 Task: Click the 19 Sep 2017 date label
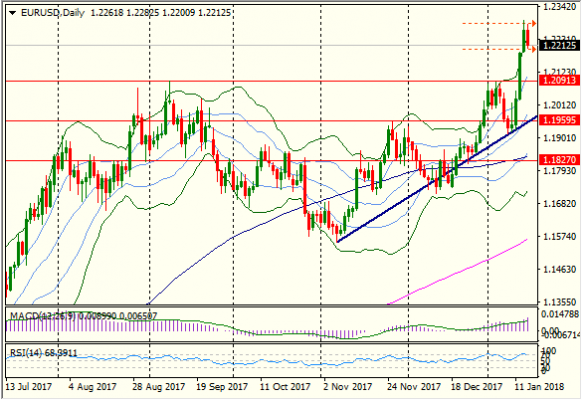coord(221,387)
